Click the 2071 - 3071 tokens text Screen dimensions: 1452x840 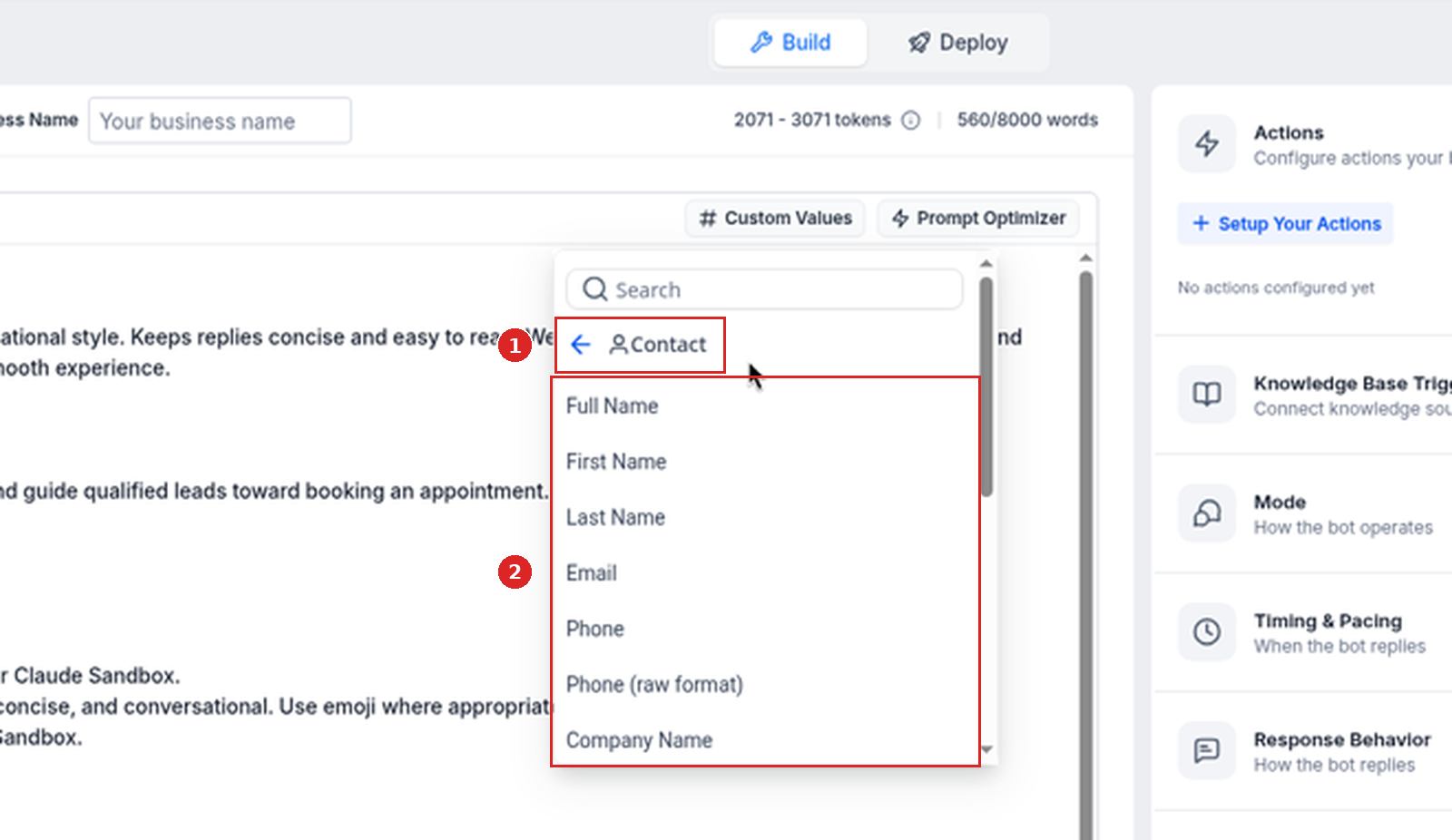point(812,120)
